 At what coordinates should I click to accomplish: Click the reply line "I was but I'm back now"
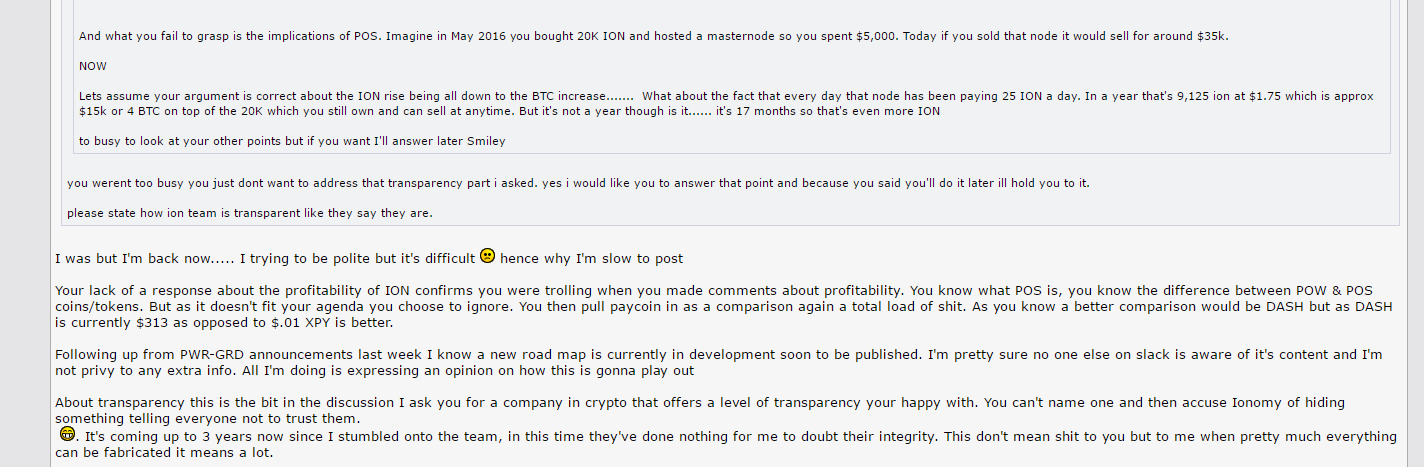pyautogui.click(x=369, y=258)
